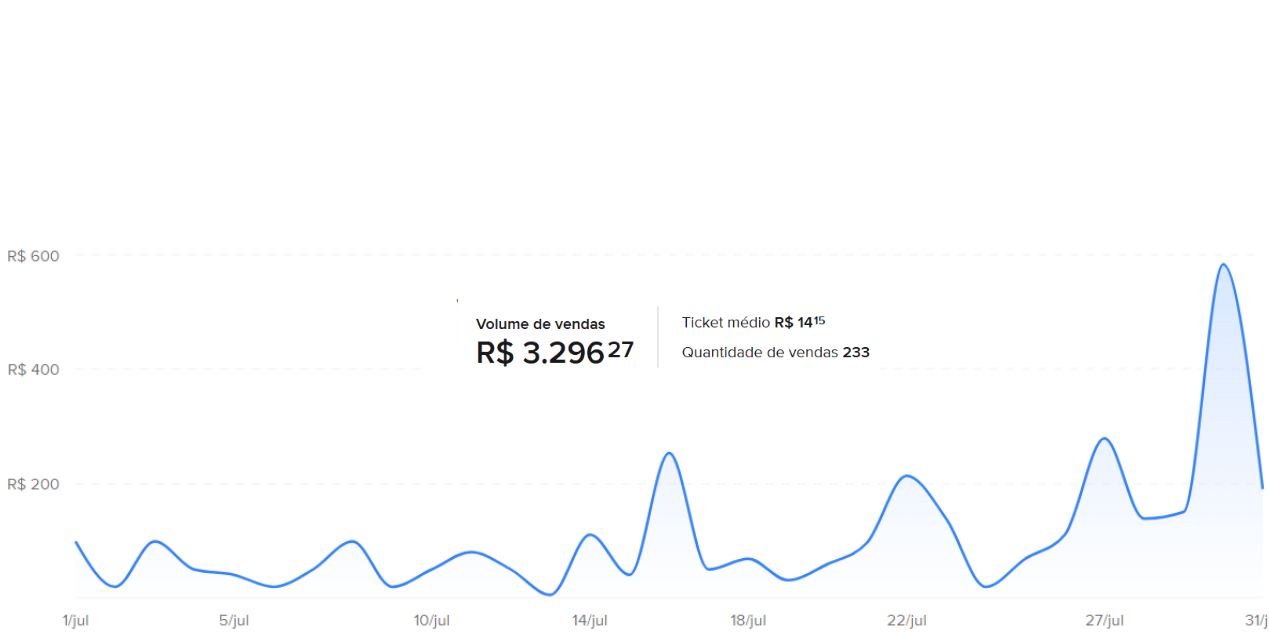Select the 10/jul axis label
Viewport: 1269px width, 634px height.
(x=432, y=621)
